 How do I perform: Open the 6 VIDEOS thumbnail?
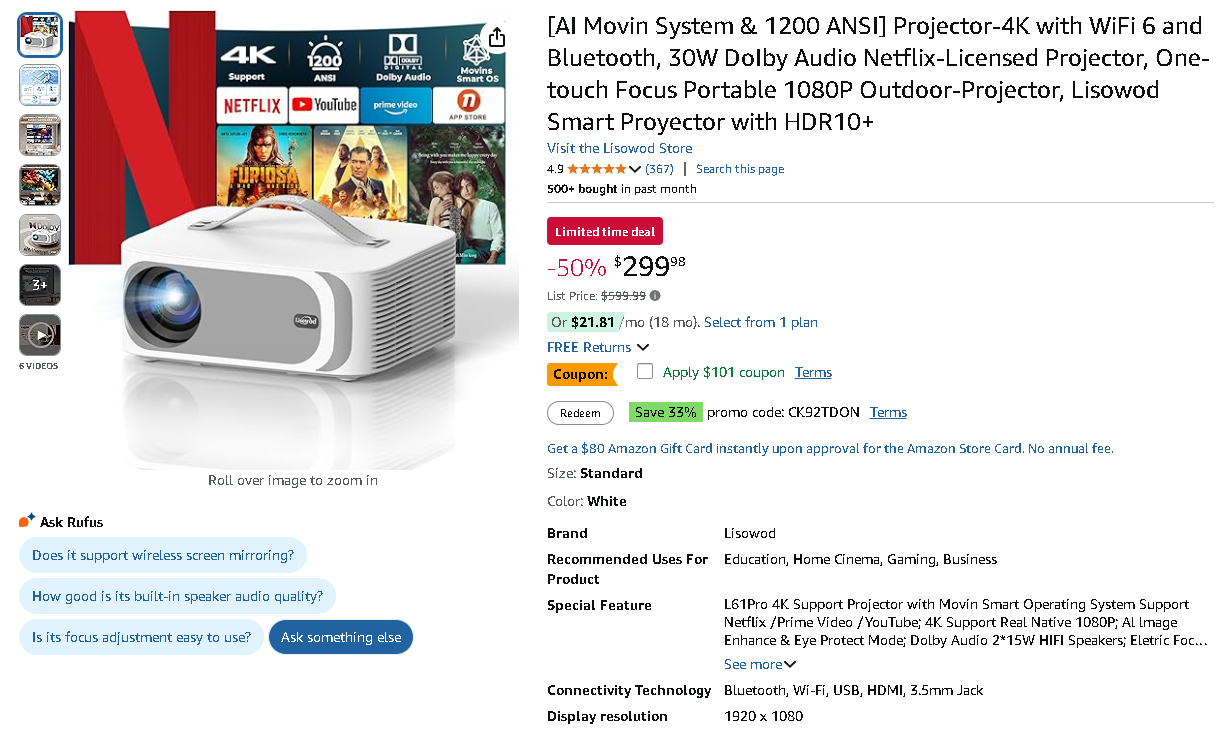coord(39,333)
